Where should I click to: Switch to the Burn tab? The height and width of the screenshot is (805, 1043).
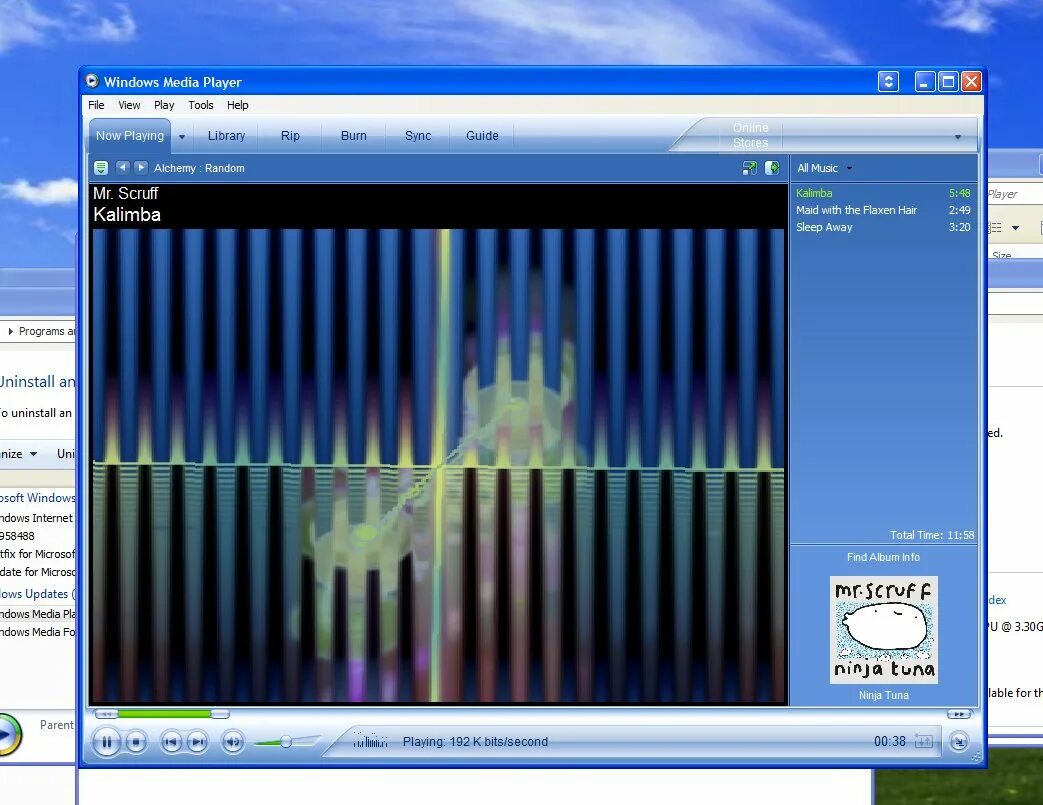(354, 136)
